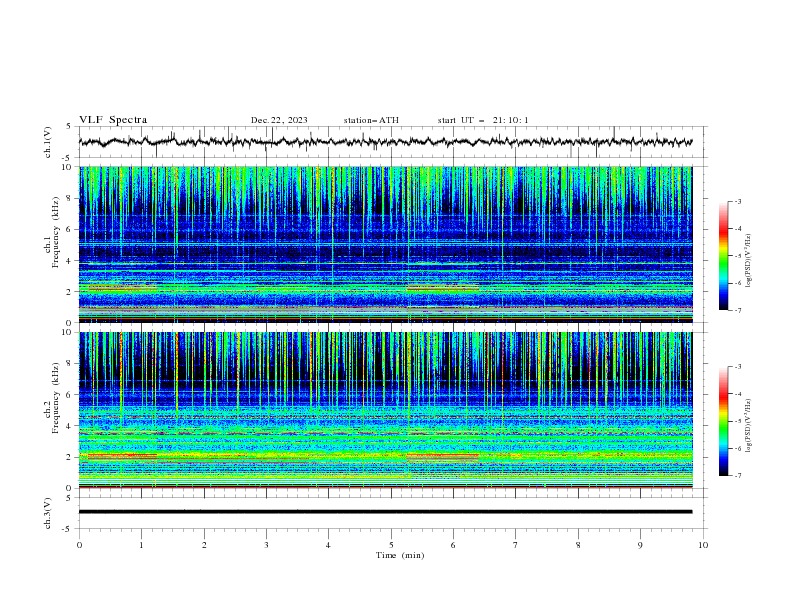Click the "ch.3(V)" axis label
Screen dimensions: 792x612
[48, 513]
